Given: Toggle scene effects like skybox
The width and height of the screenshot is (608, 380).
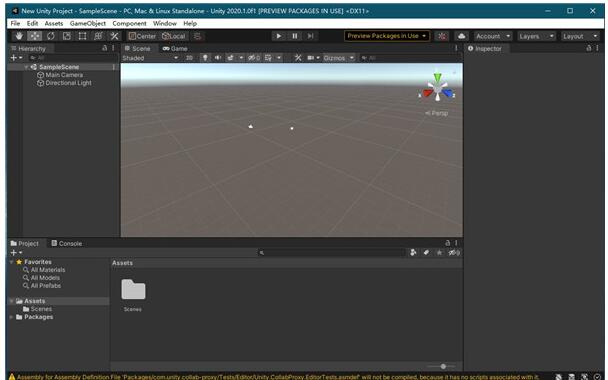Looking at the screenshot, I should (x=230, y=58).
